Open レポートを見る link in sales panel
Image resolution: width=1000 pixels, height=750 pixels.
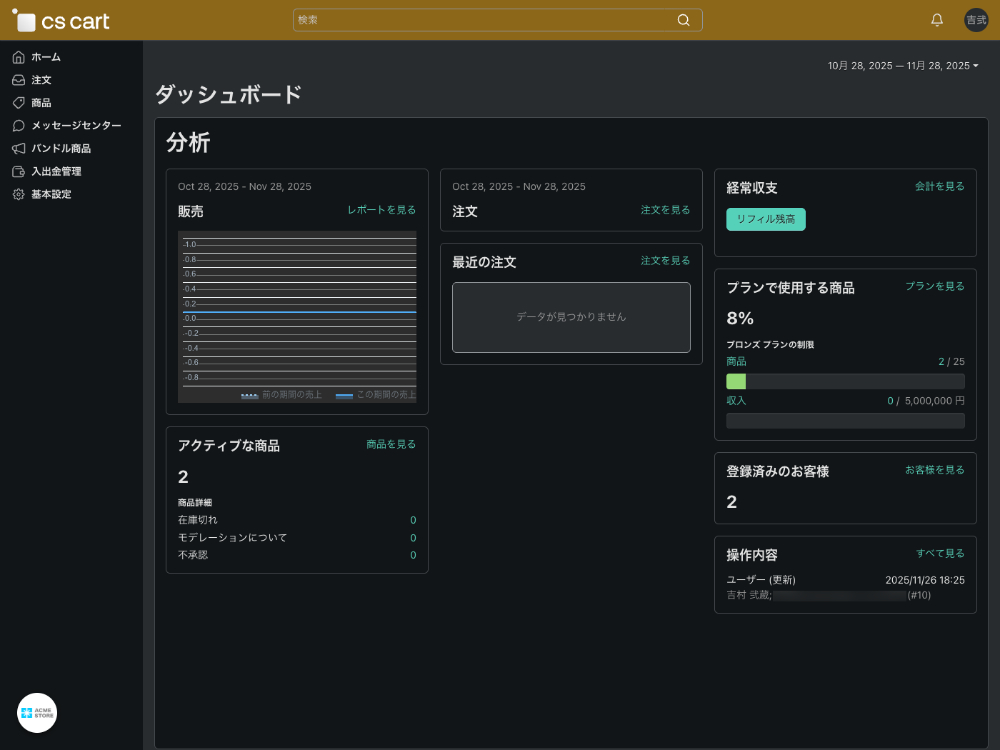click(x=381, y=210)
